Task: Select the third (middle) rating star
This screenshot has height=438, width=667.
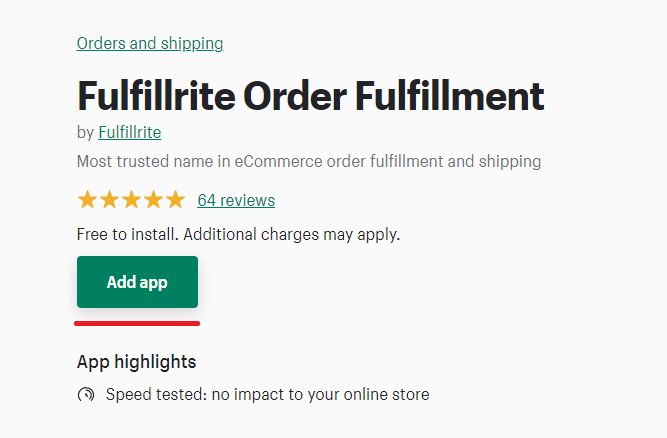Action: pyautogui.click(x=131, y=199)
